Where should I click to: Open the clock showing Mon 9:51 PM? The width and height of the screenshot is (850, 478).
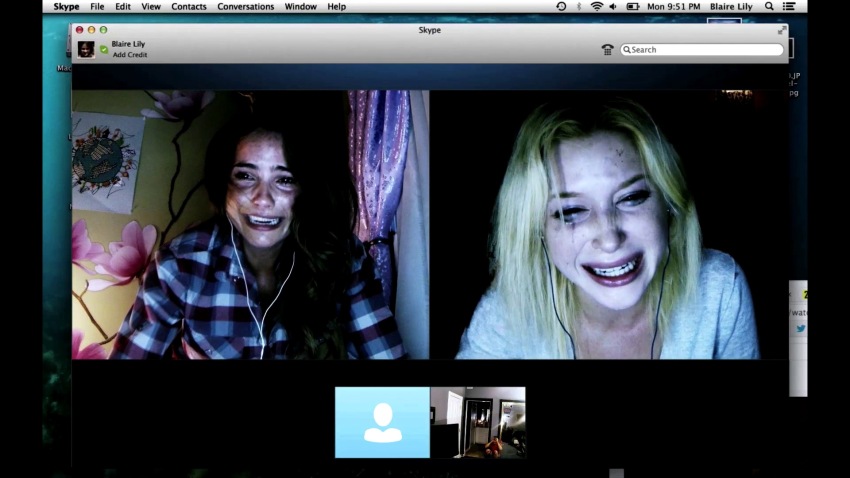click(675, 7)
